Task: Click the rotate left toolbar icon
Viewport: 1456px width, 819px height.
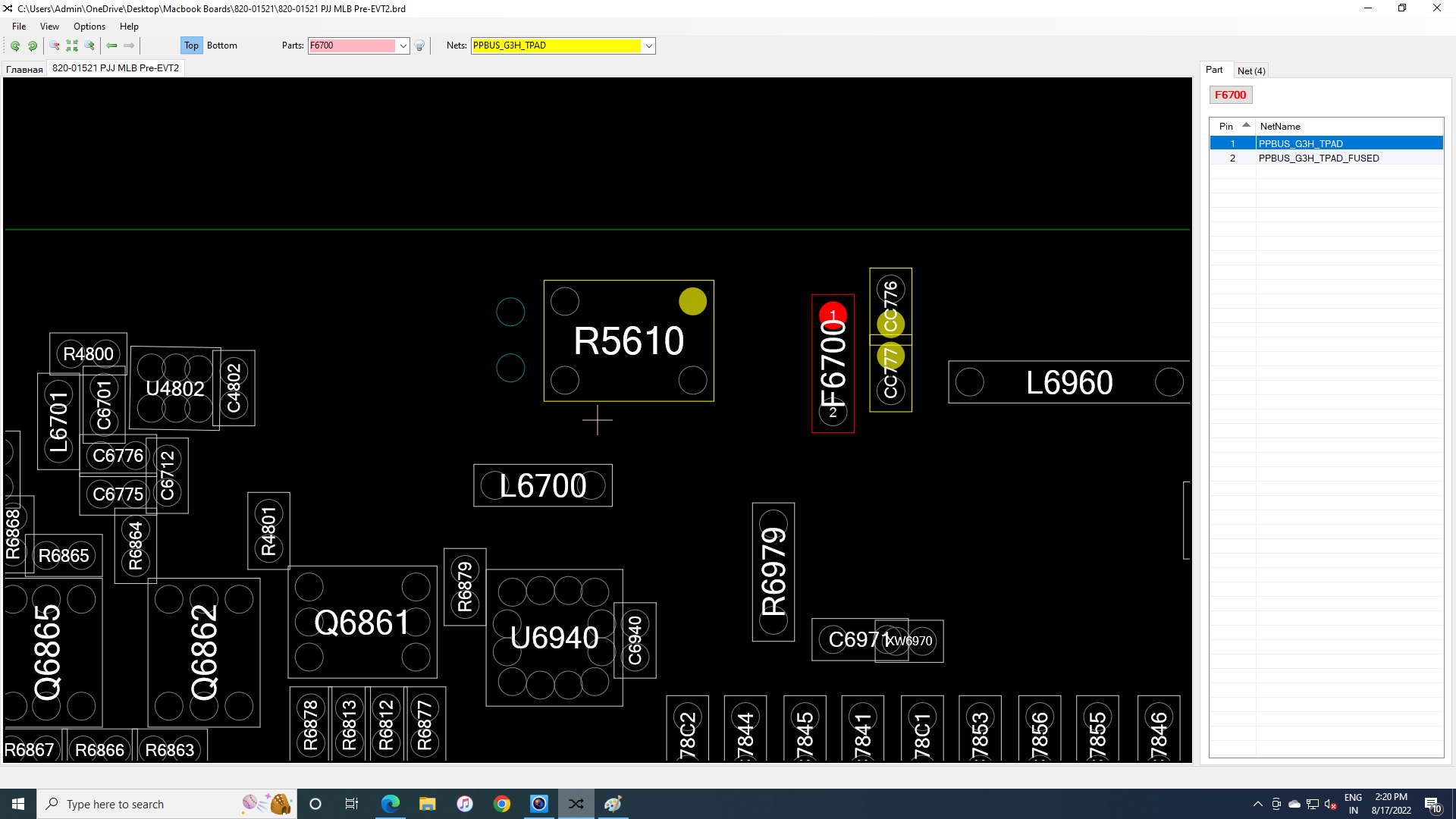Action: [14, 45]
